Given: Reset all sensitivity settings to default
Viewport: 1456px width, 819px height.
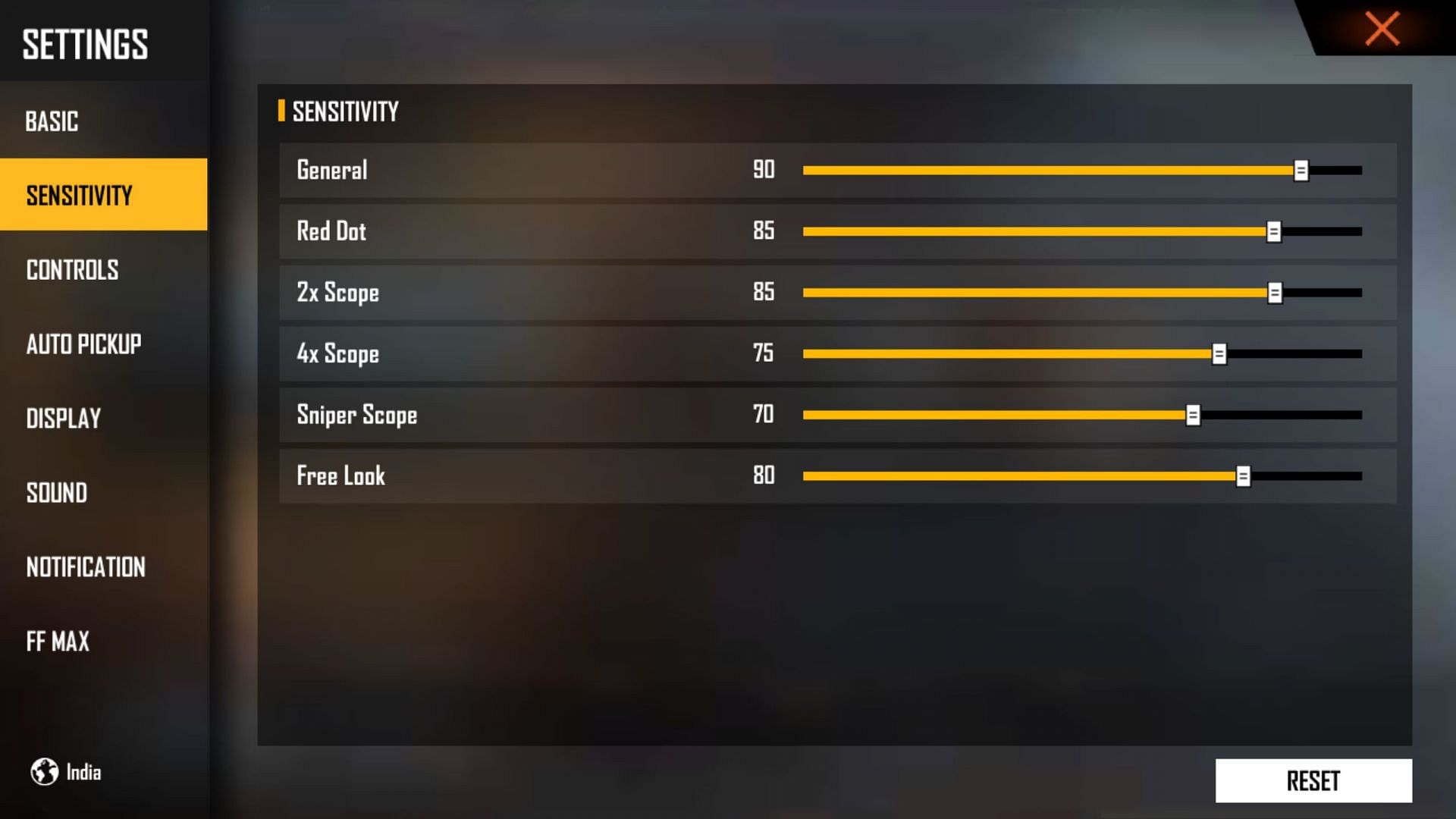Looking at the screenshot, I should click(1312, 781).
